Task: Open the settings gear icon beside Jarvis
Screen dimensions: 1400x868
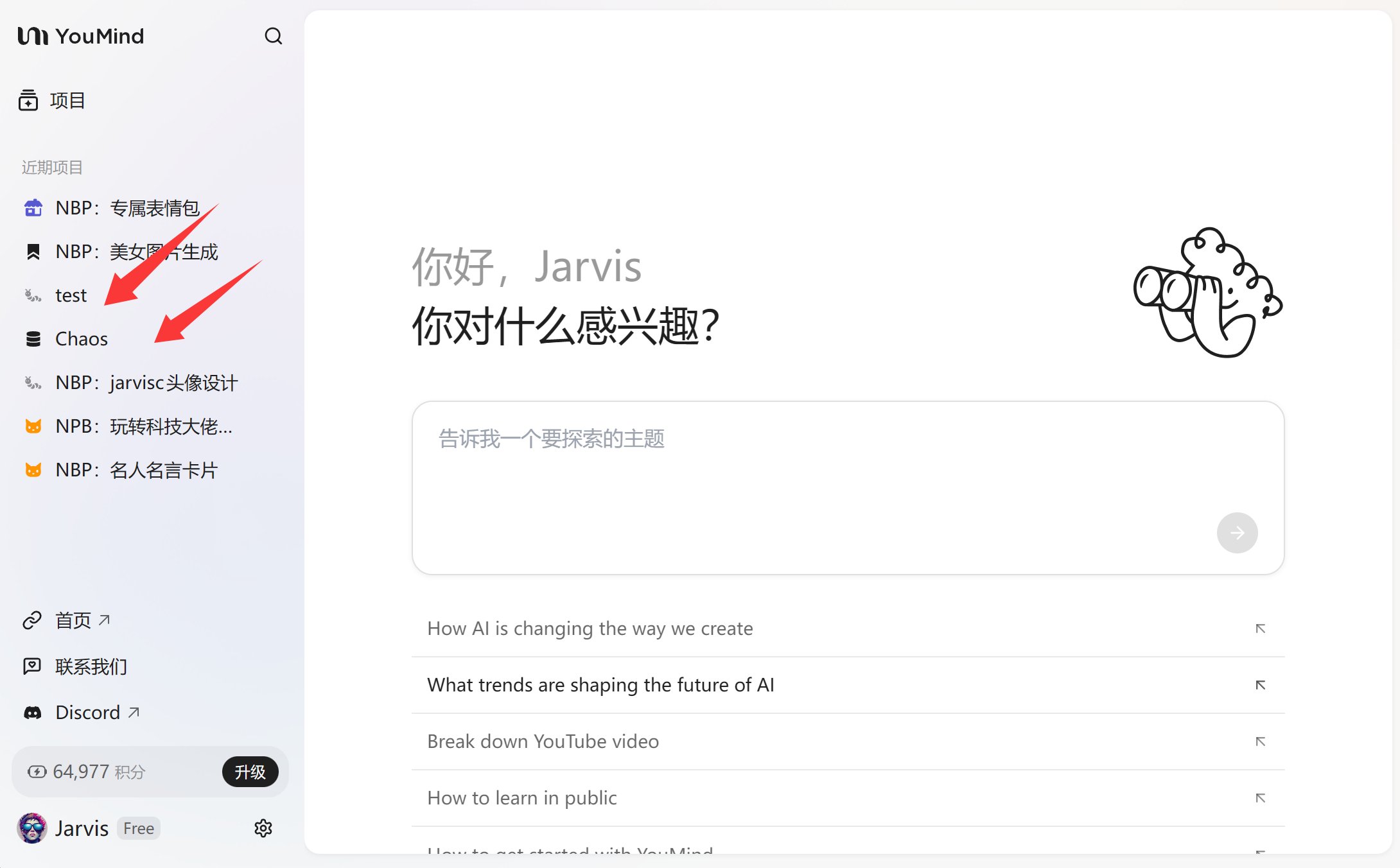Action: point(263,828)
